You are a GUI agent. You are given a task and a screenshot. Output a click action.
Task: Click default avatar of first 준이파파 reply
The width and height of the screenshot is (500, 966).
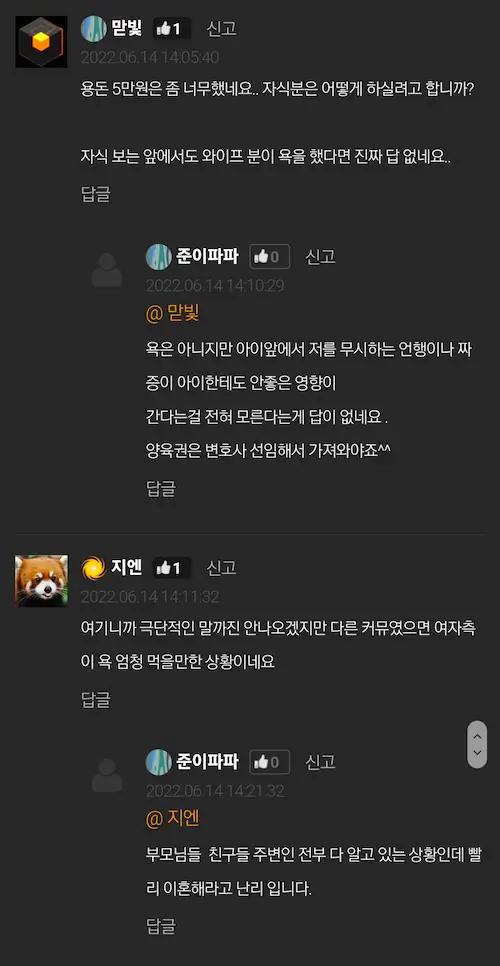click(x=107, y=270)
